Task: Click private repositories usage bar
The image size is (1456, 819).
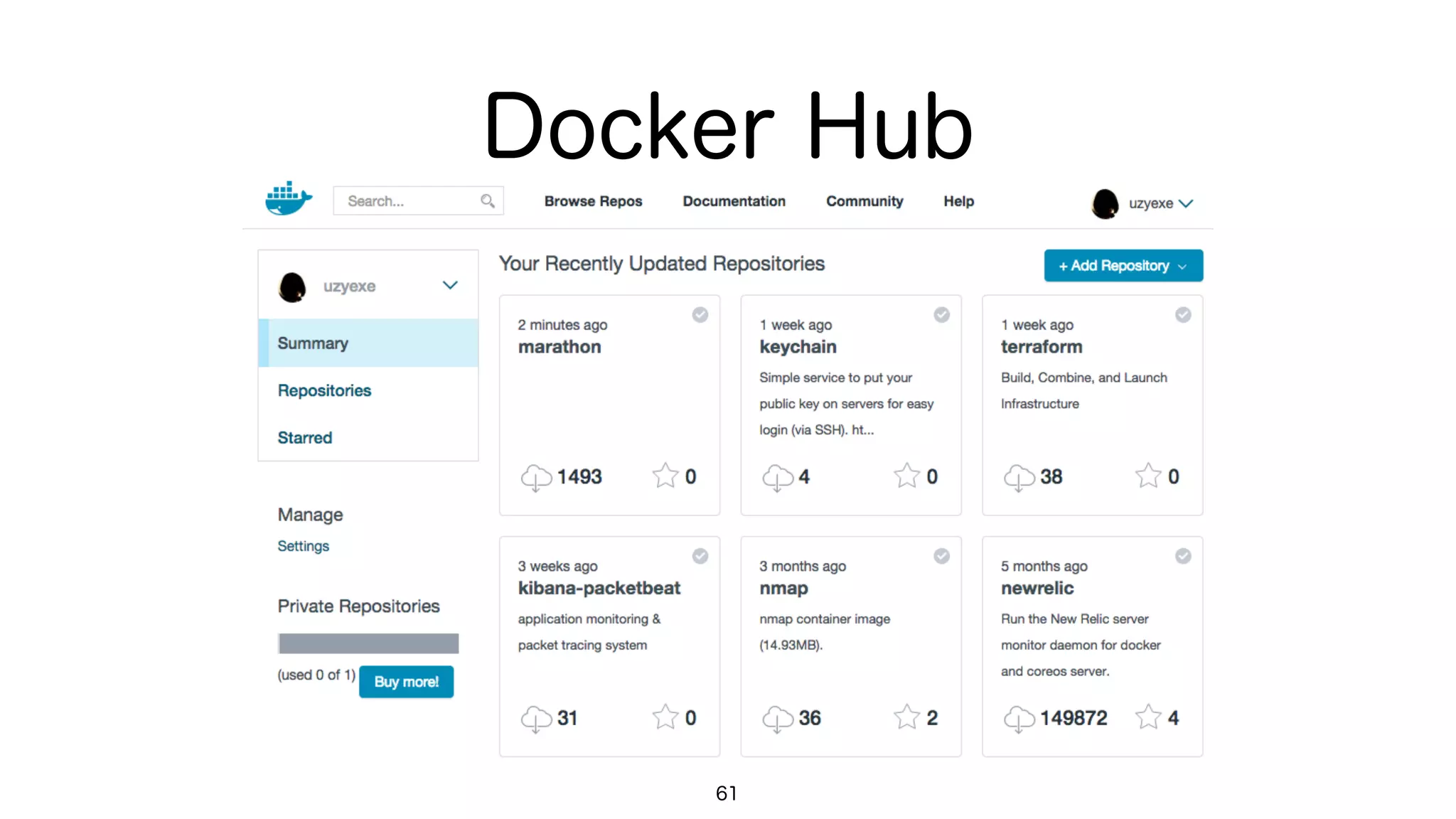Action: click(x=368, y=643)
